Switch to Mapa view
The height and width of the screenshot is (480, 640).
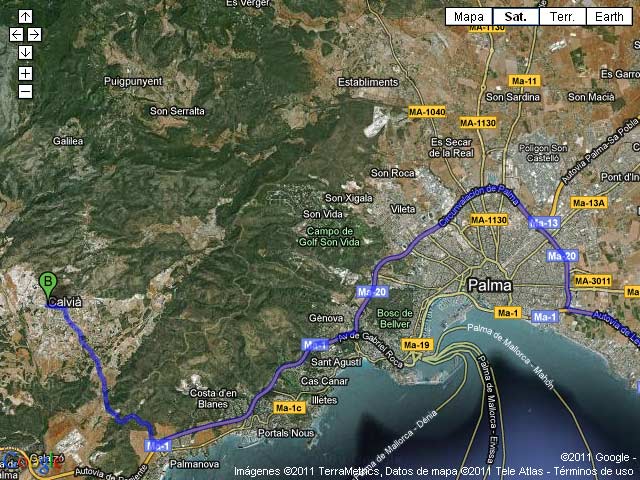tap(468, 16)
